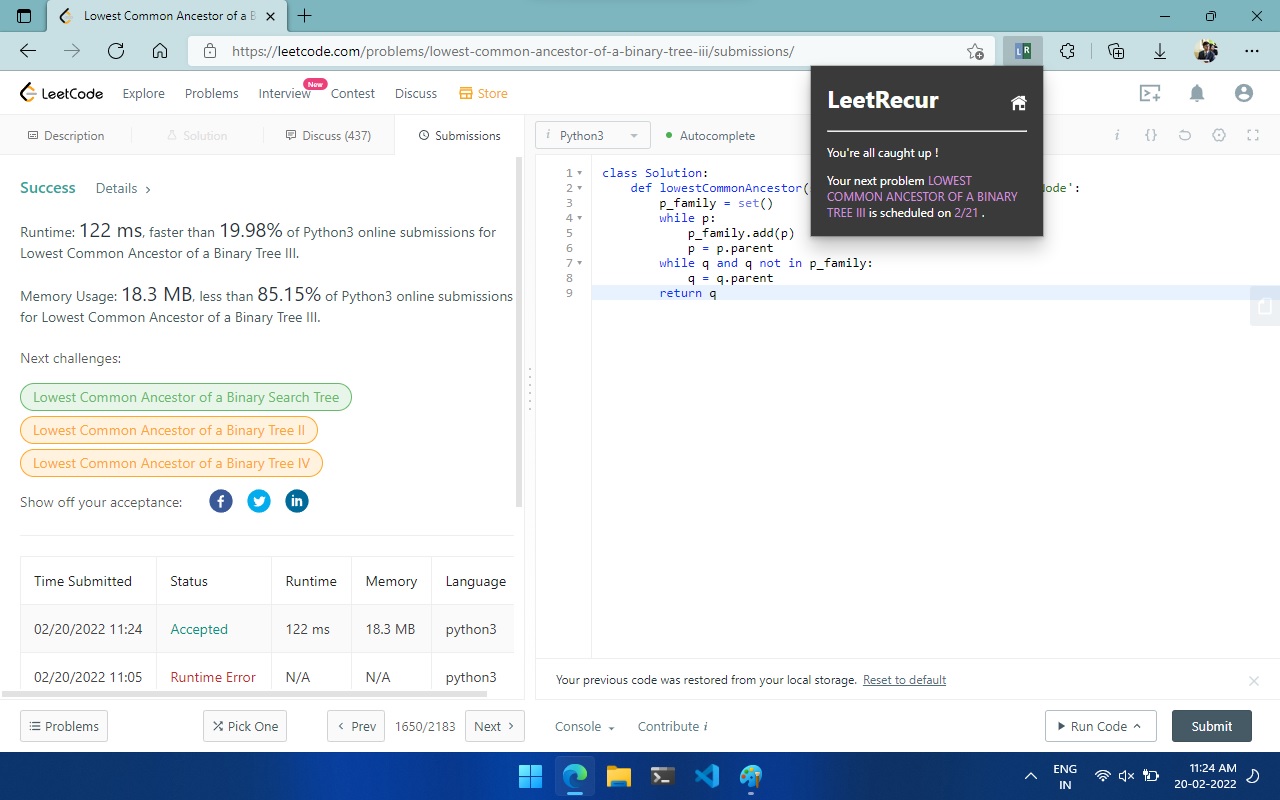
Task: Switch to the Description tab
Action: [66, 136]
